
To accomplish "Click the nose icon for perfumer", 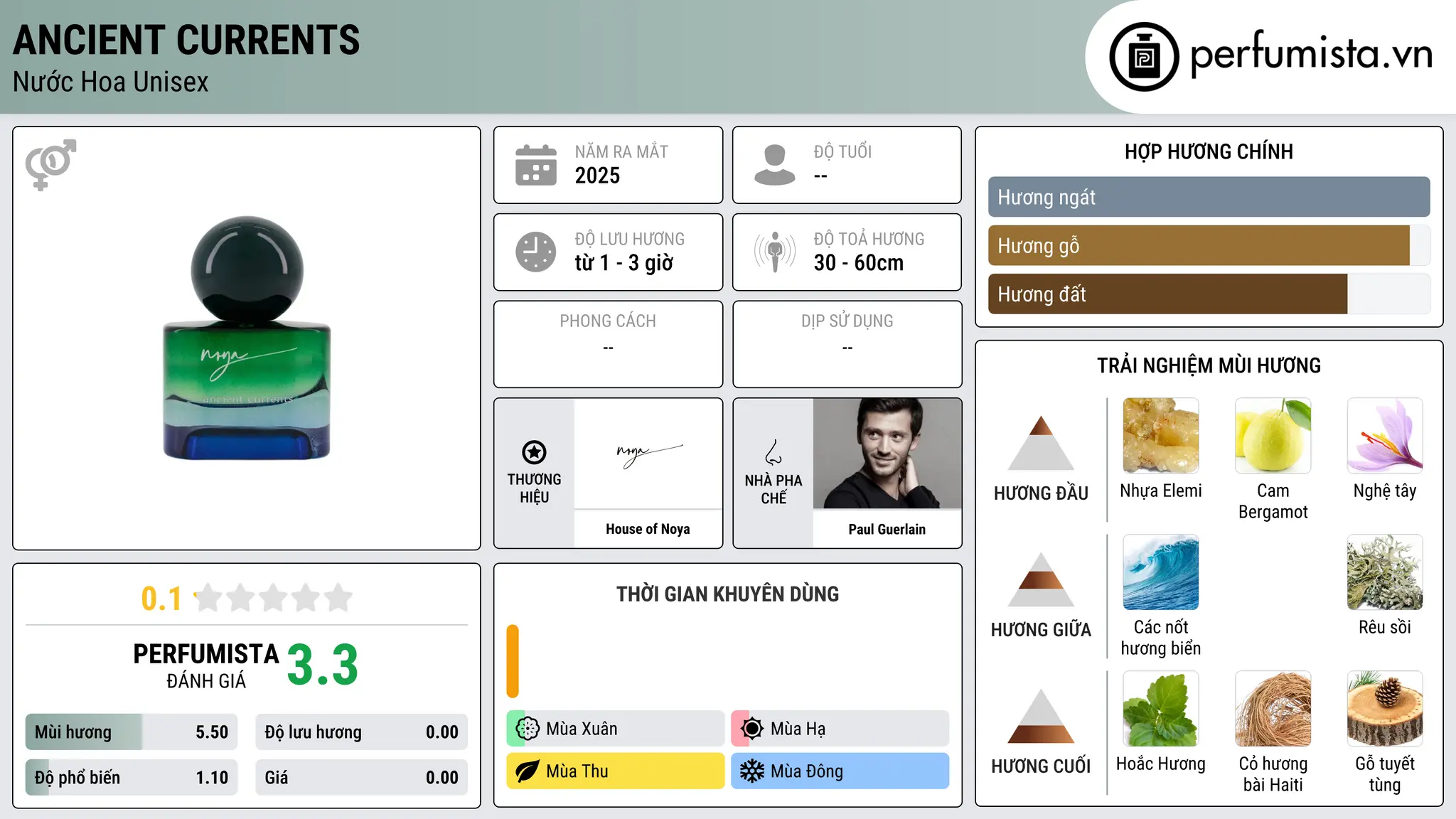I will click(773, 452).
